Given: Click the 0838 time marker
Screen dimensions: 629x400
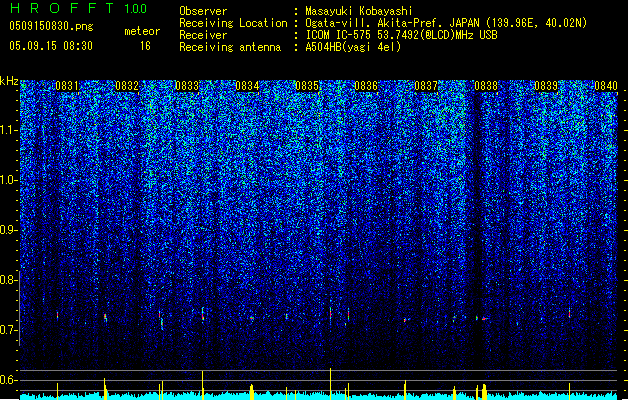Looking at the screenshot, I should tap(486, 86).
